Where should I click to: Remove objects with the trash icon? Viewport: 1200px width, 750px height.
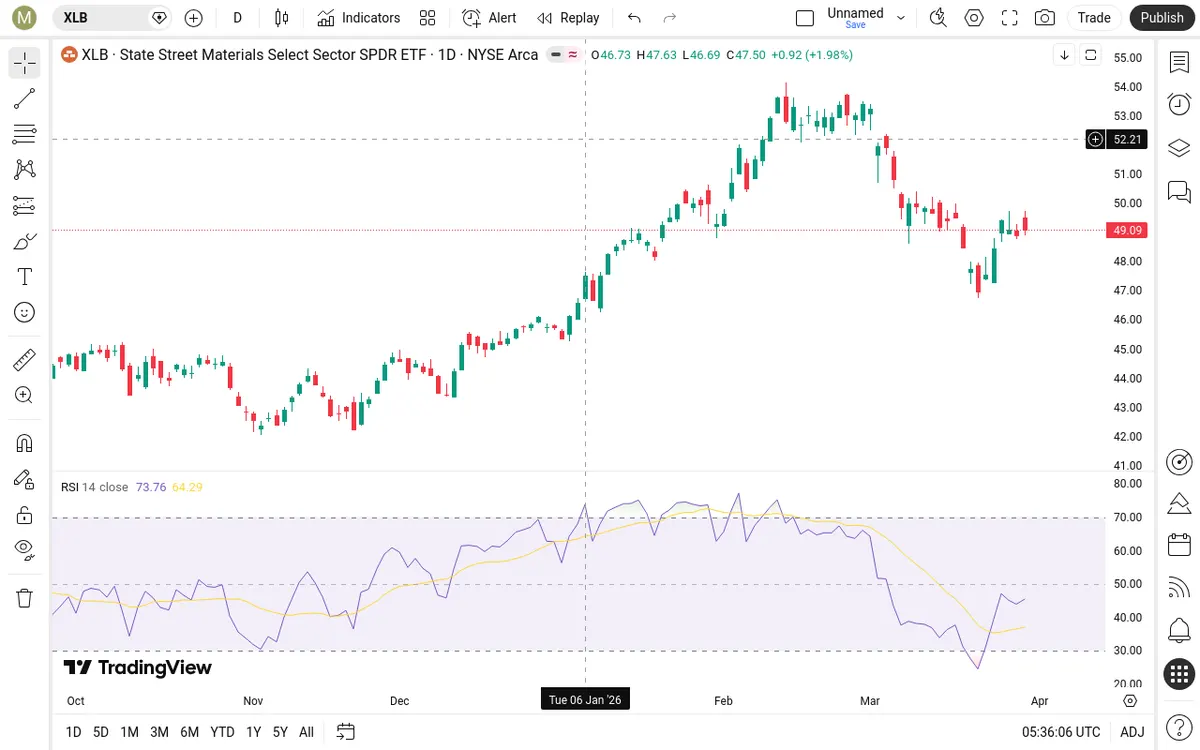[25, 598]
